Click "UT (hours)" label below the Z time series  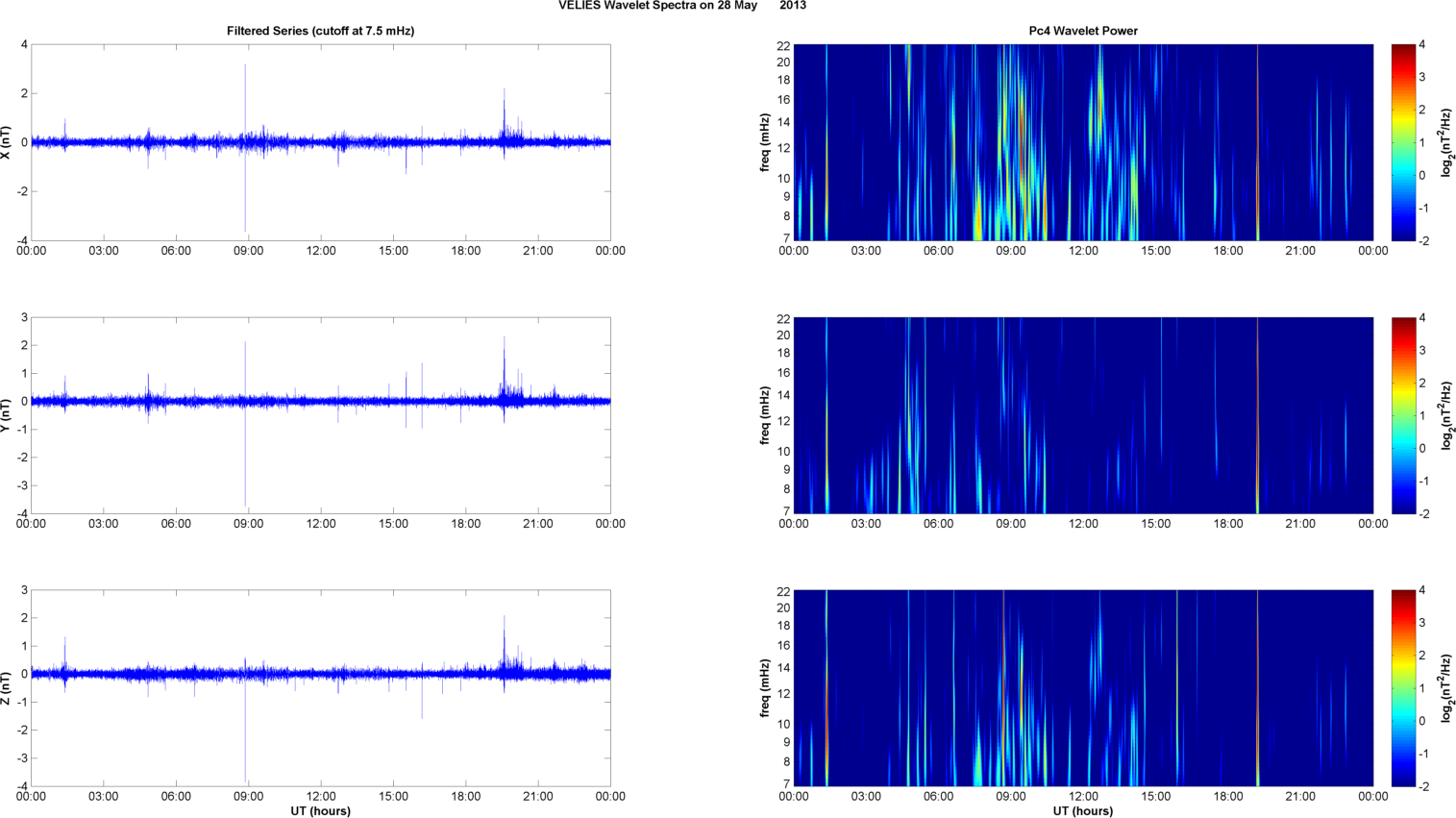click(321, 811)
